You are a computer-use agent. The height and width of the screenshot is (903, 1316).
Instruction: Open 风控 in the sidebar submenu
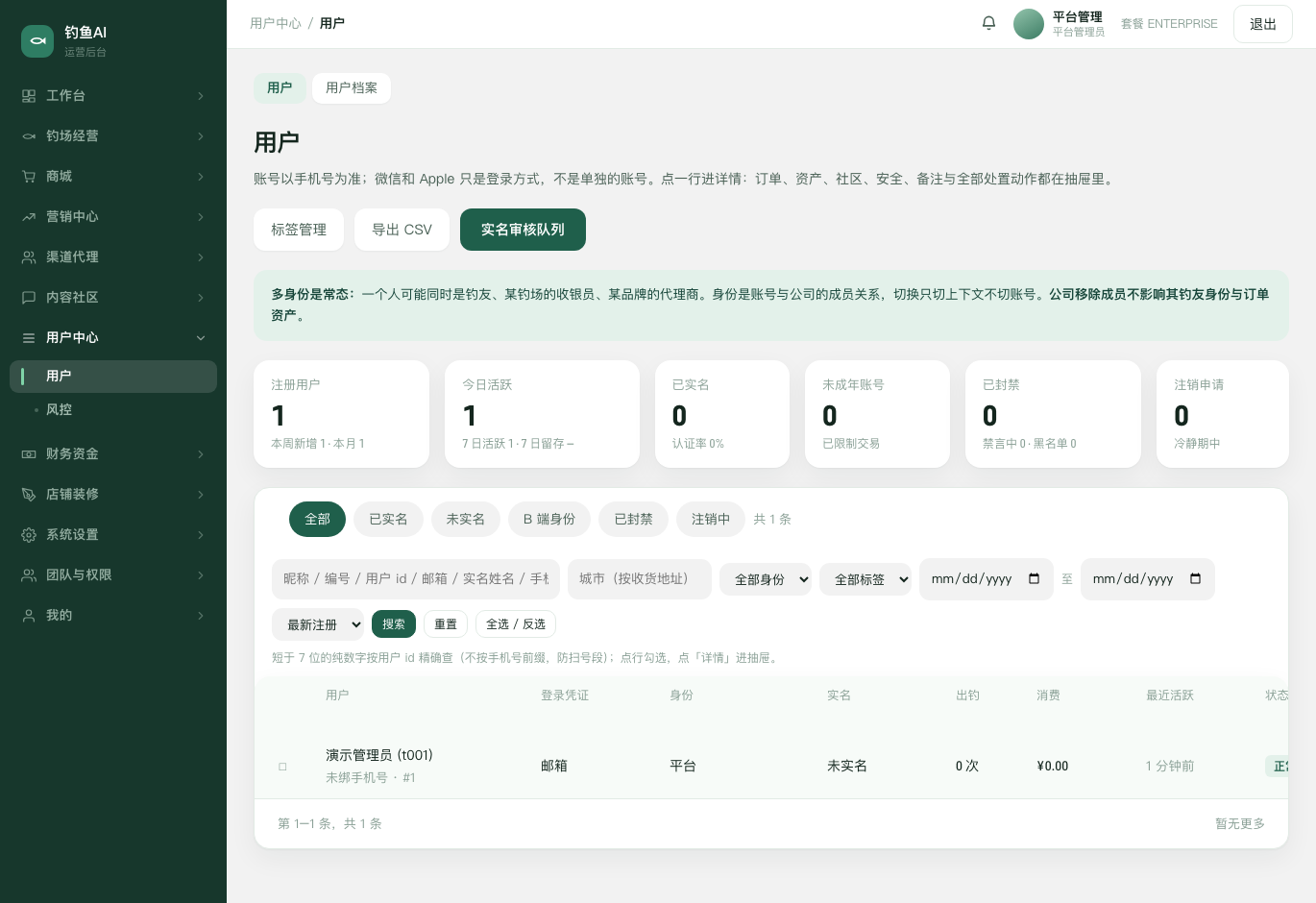point(113,410)
